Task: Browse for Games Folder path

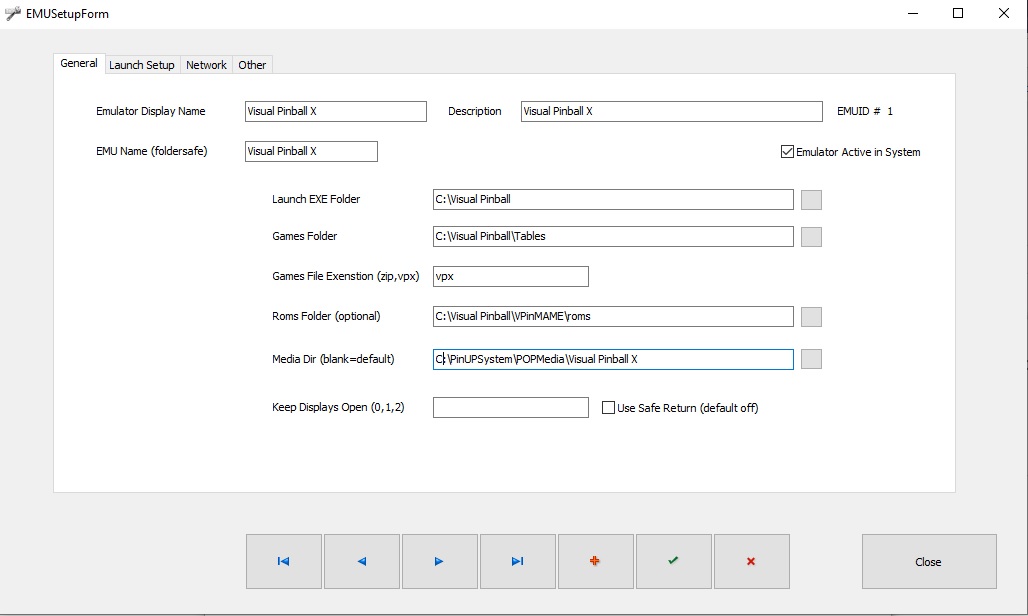Action: coord(811,236)
